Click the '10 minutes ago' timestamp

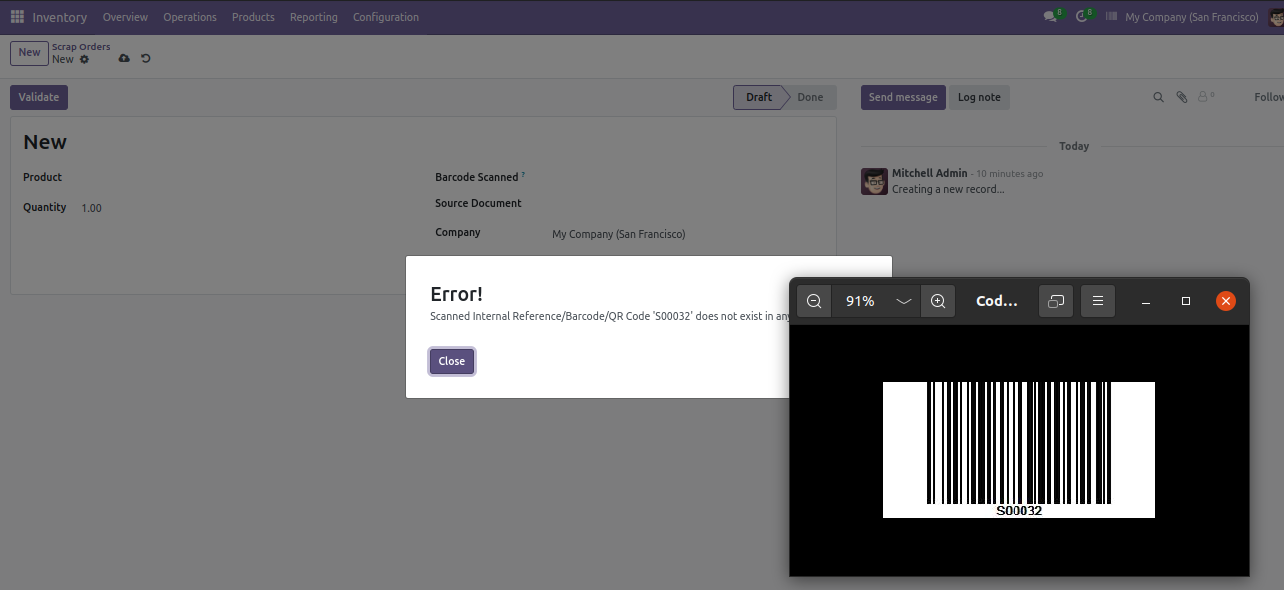(x=1009, y=174)
